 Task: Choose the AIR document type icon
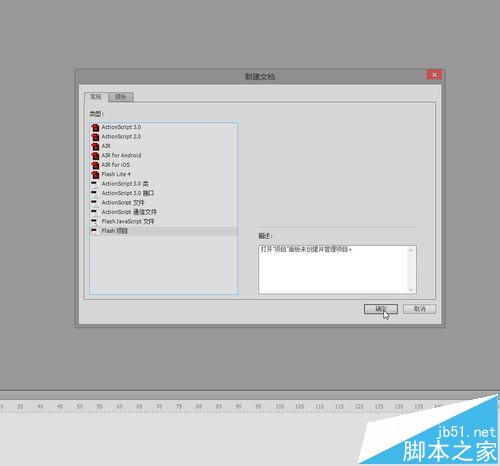(95, 146)
